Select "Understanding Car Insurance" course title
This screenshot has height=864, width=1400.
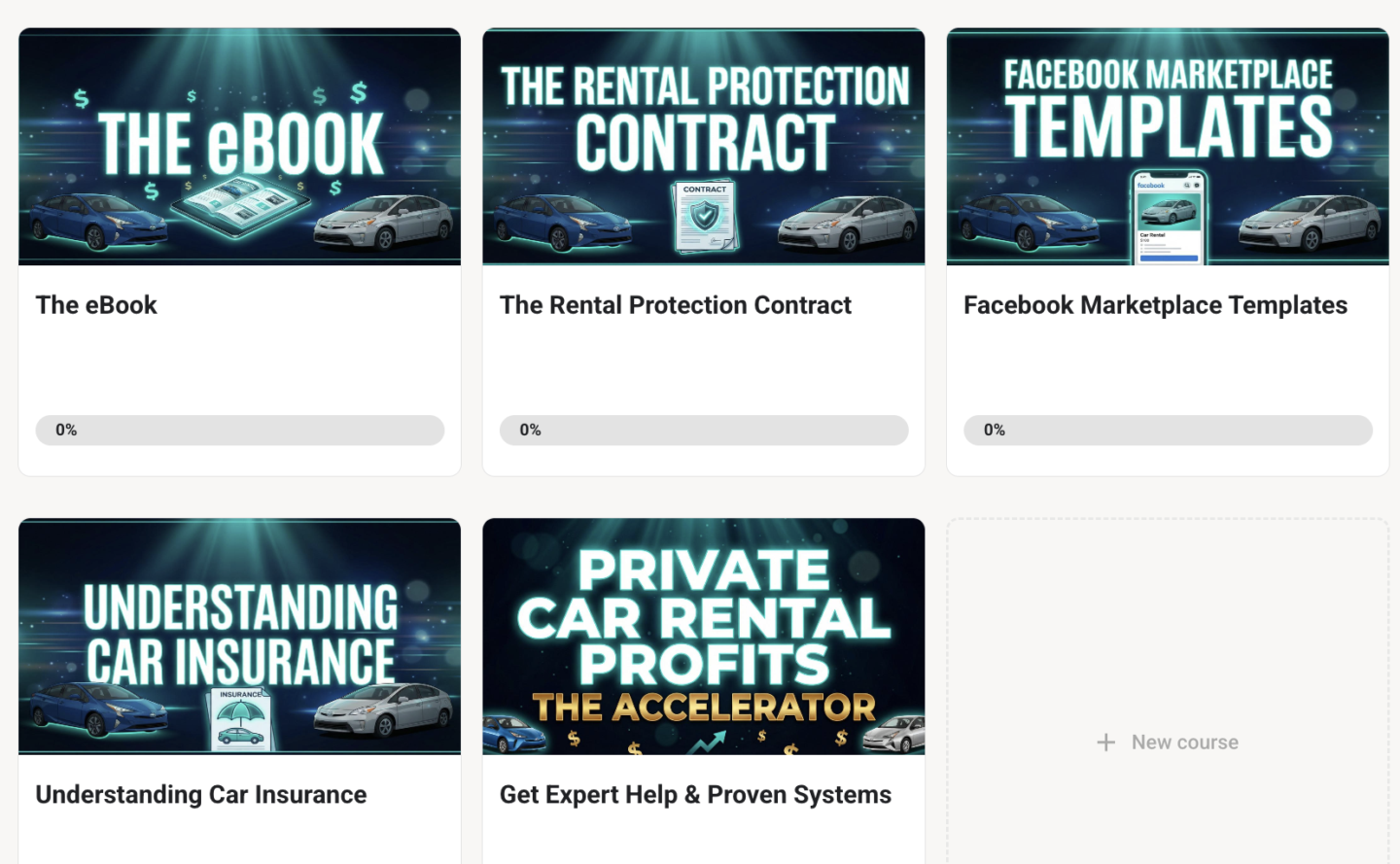[x=201, y=795]
